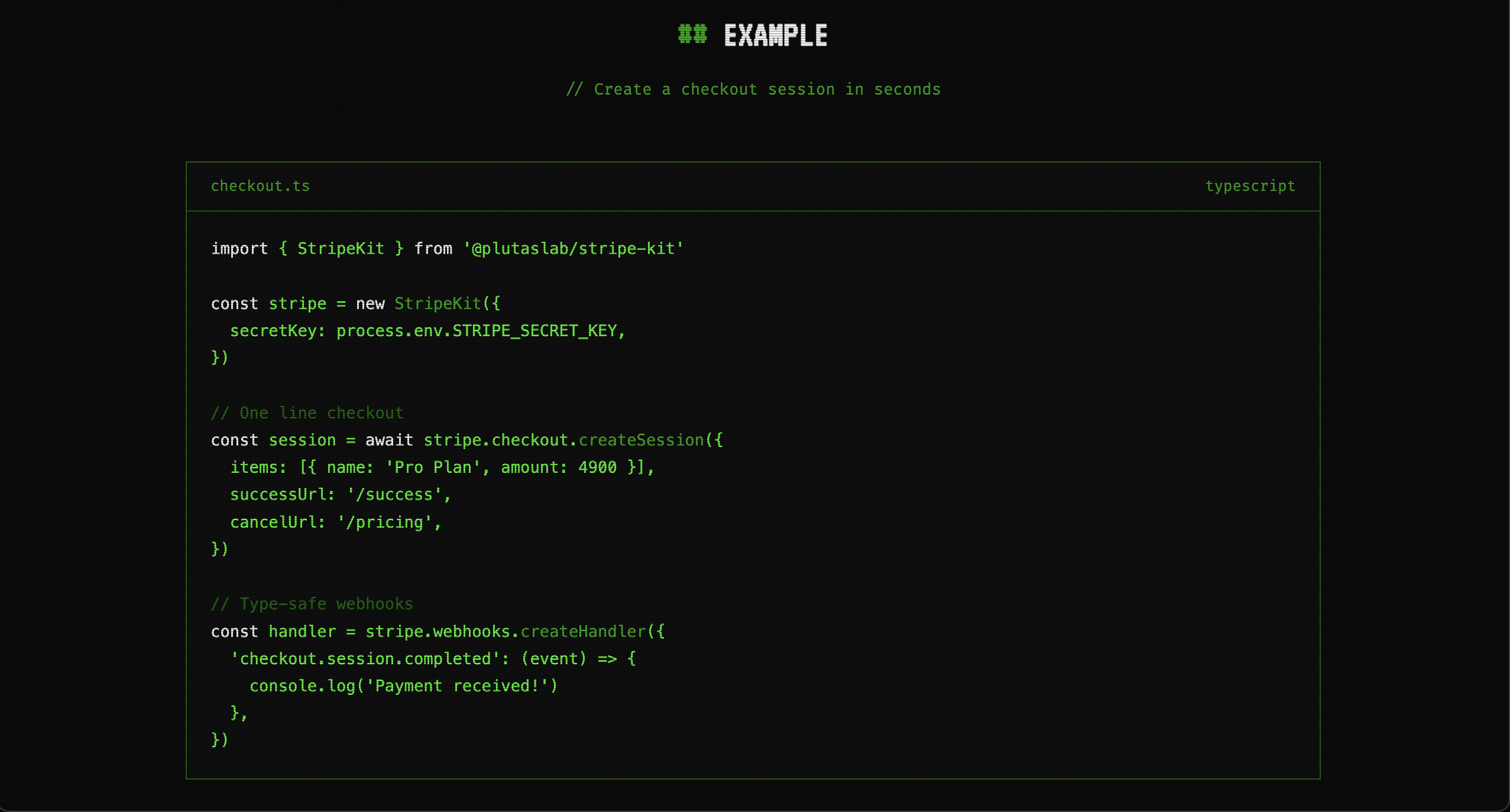Click the const stripe declaration line
This screenshot has width=1510, height=812.
355,303
